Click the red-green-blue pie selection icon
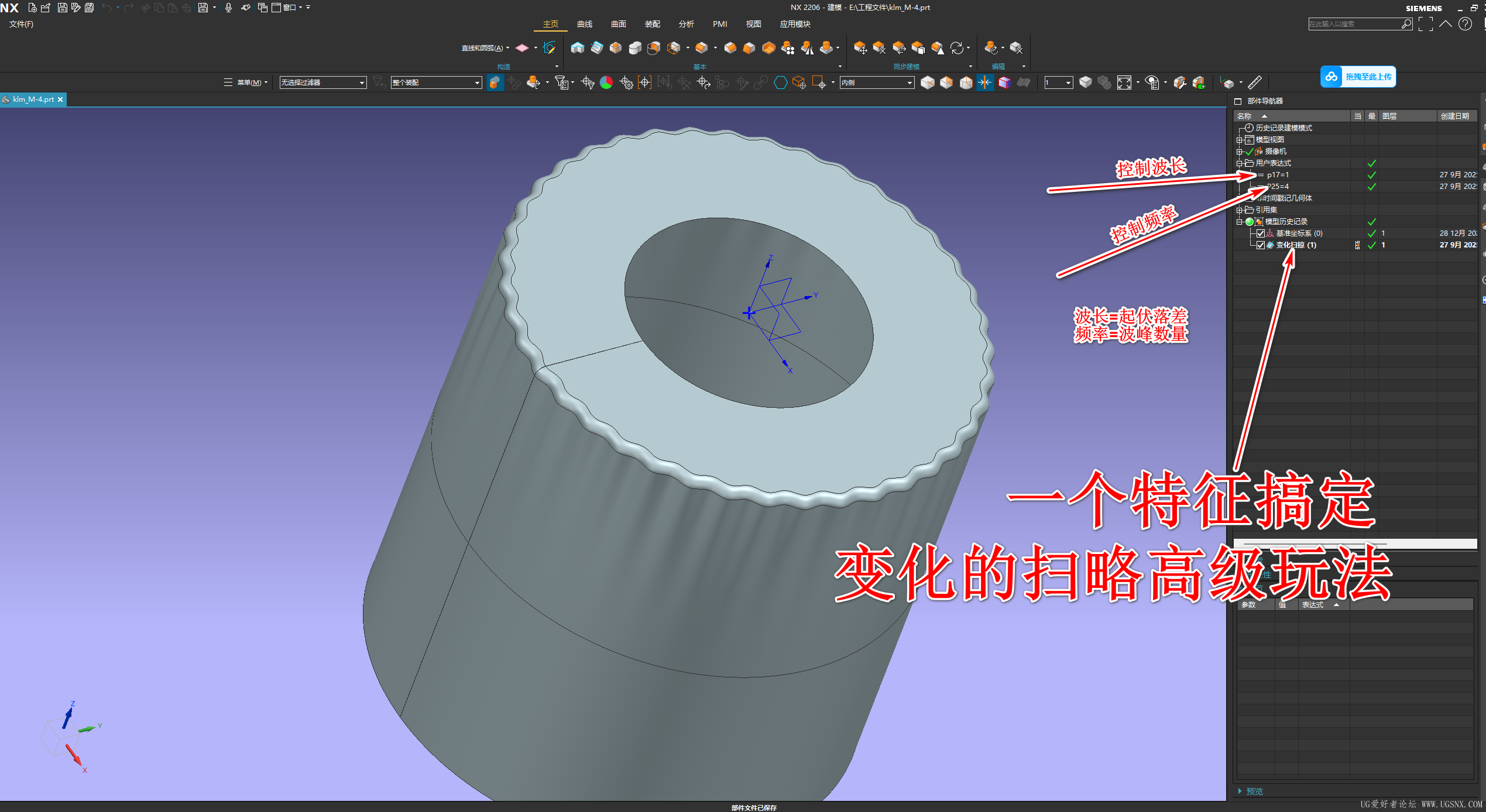This screenshot has width=1486, height=812. (x=606, y=82)
